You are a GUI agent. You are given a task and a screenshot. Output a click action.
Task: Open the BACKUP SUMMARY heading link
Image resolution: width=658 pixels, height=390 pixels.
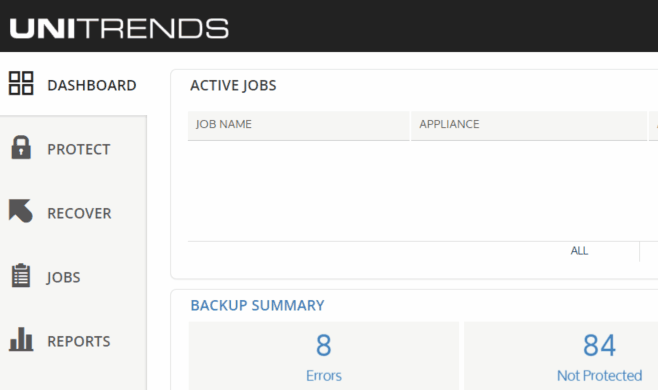(x=257, y=305)
